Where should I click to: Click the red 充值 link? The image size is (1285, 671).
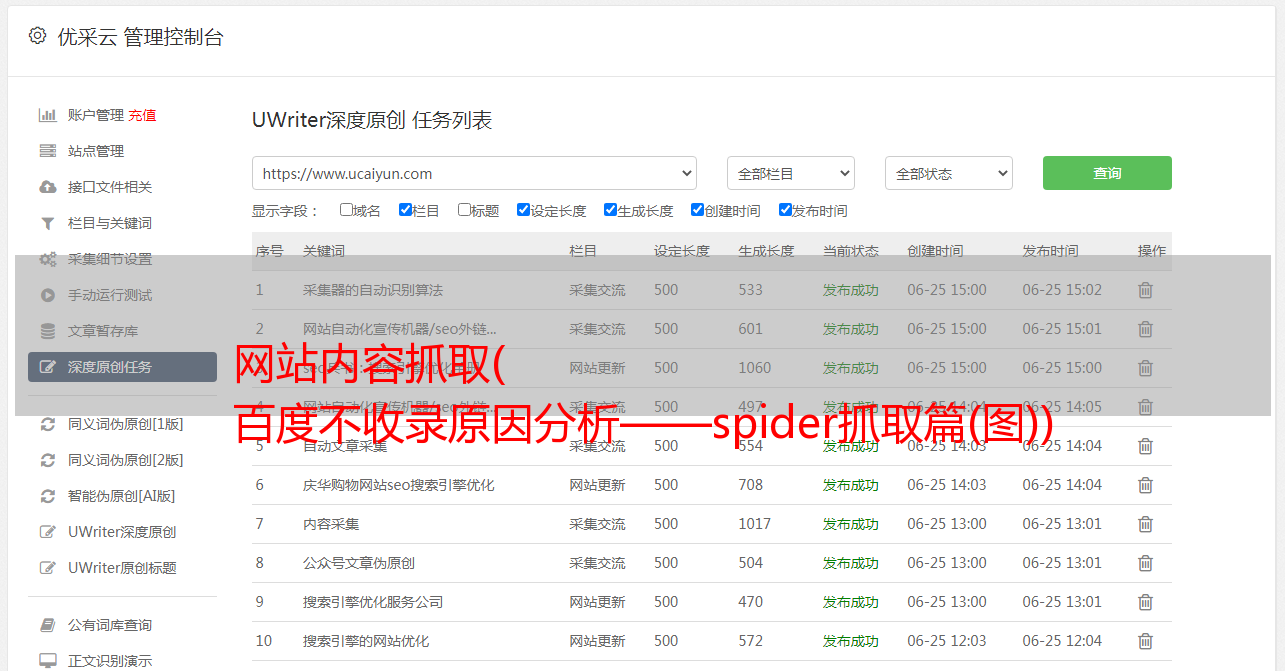pos(142,115)
